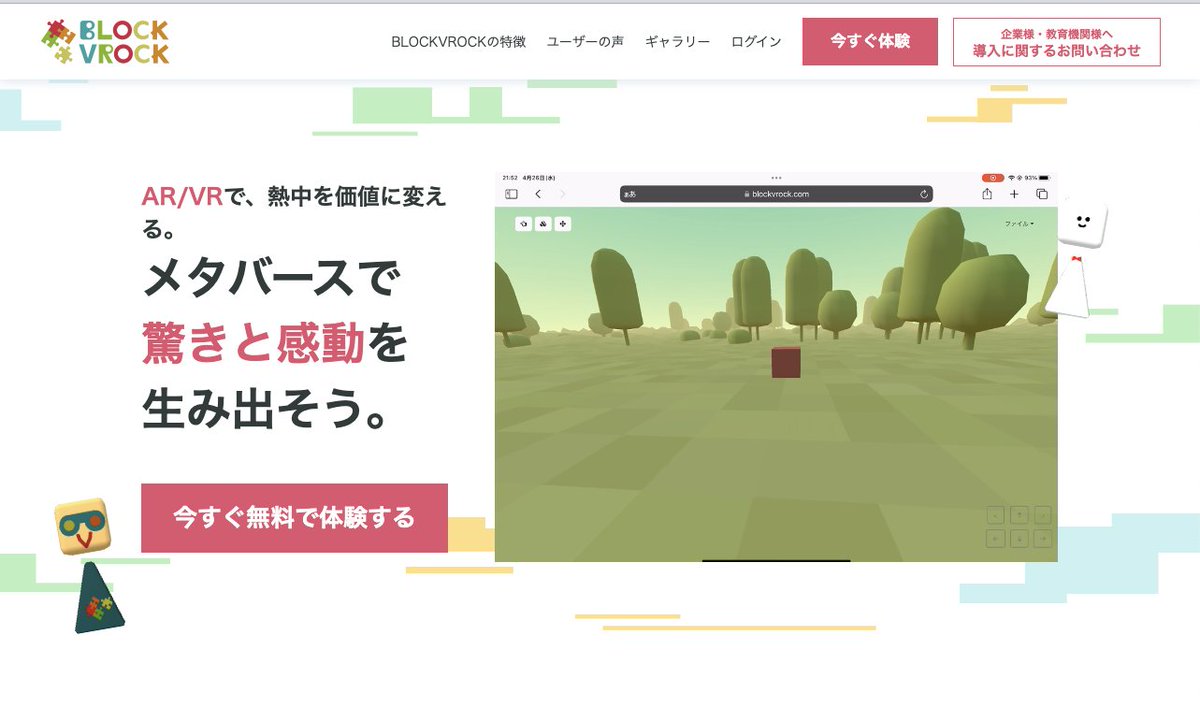Image resolution: width=1200 pixels, height=707 pixels.
Task: Select the move arrows tool icon
Action: click(x=563, y=224)
